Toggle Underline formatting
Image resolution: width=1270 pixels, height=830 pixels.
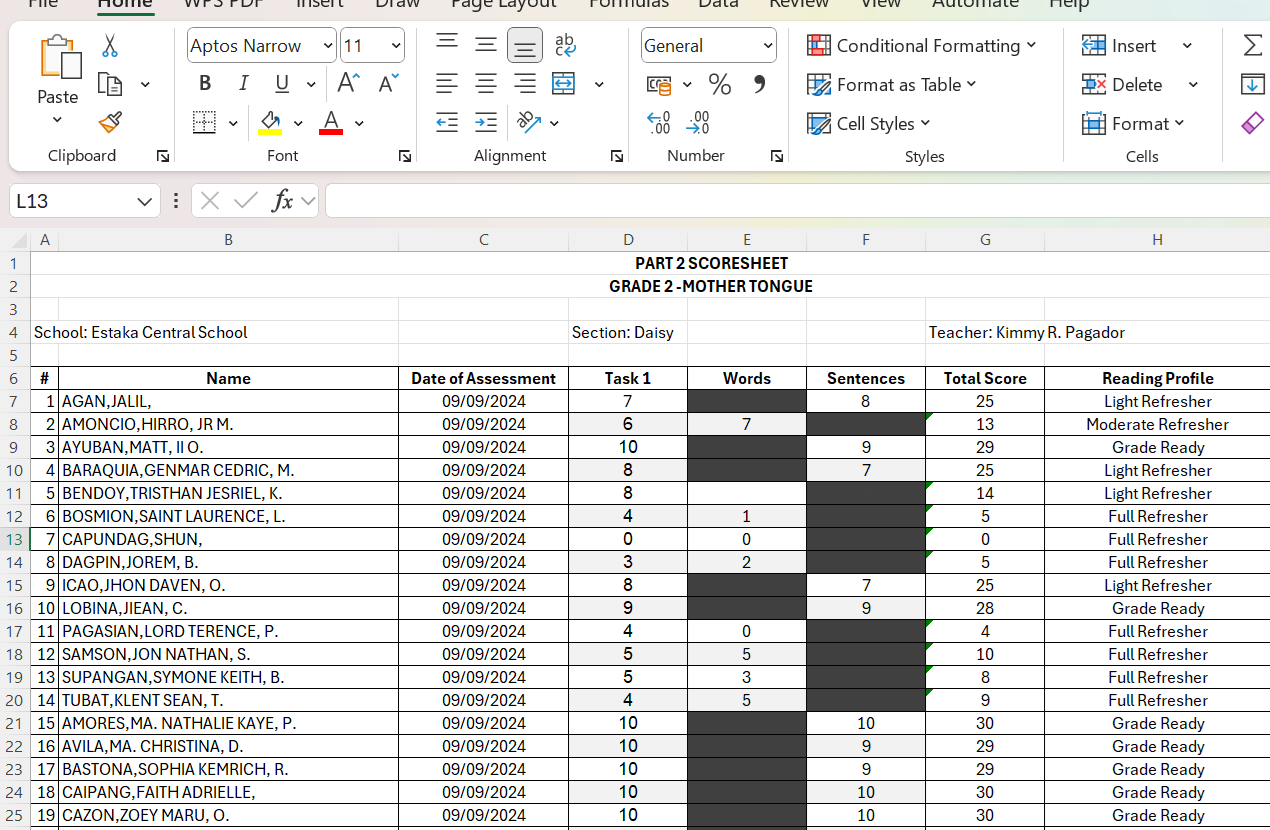(282, 84)
